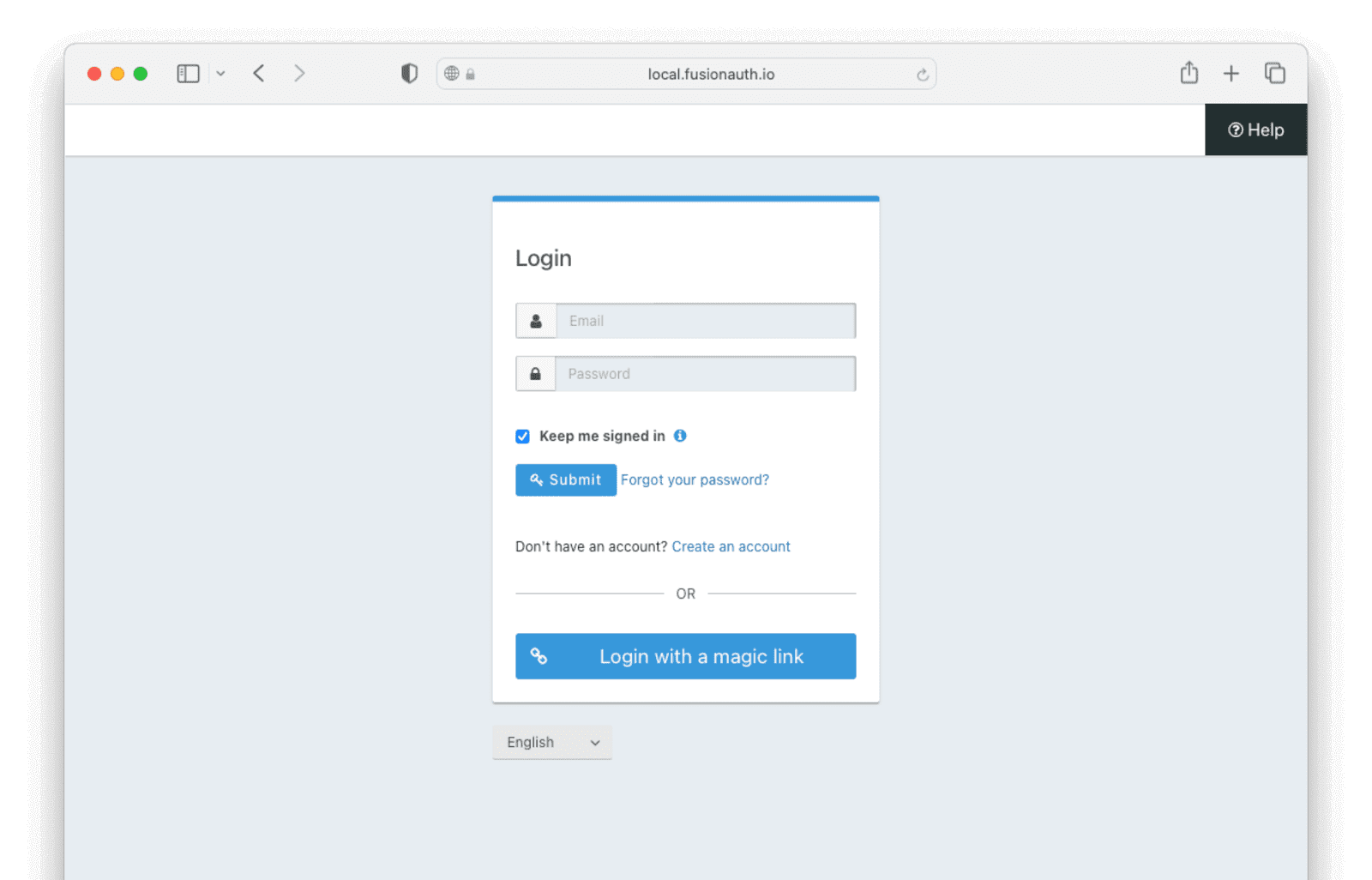Go back with the browser back arrow
The width and height of the screenshot is (1372, 880).
click(x=259, y=74)
